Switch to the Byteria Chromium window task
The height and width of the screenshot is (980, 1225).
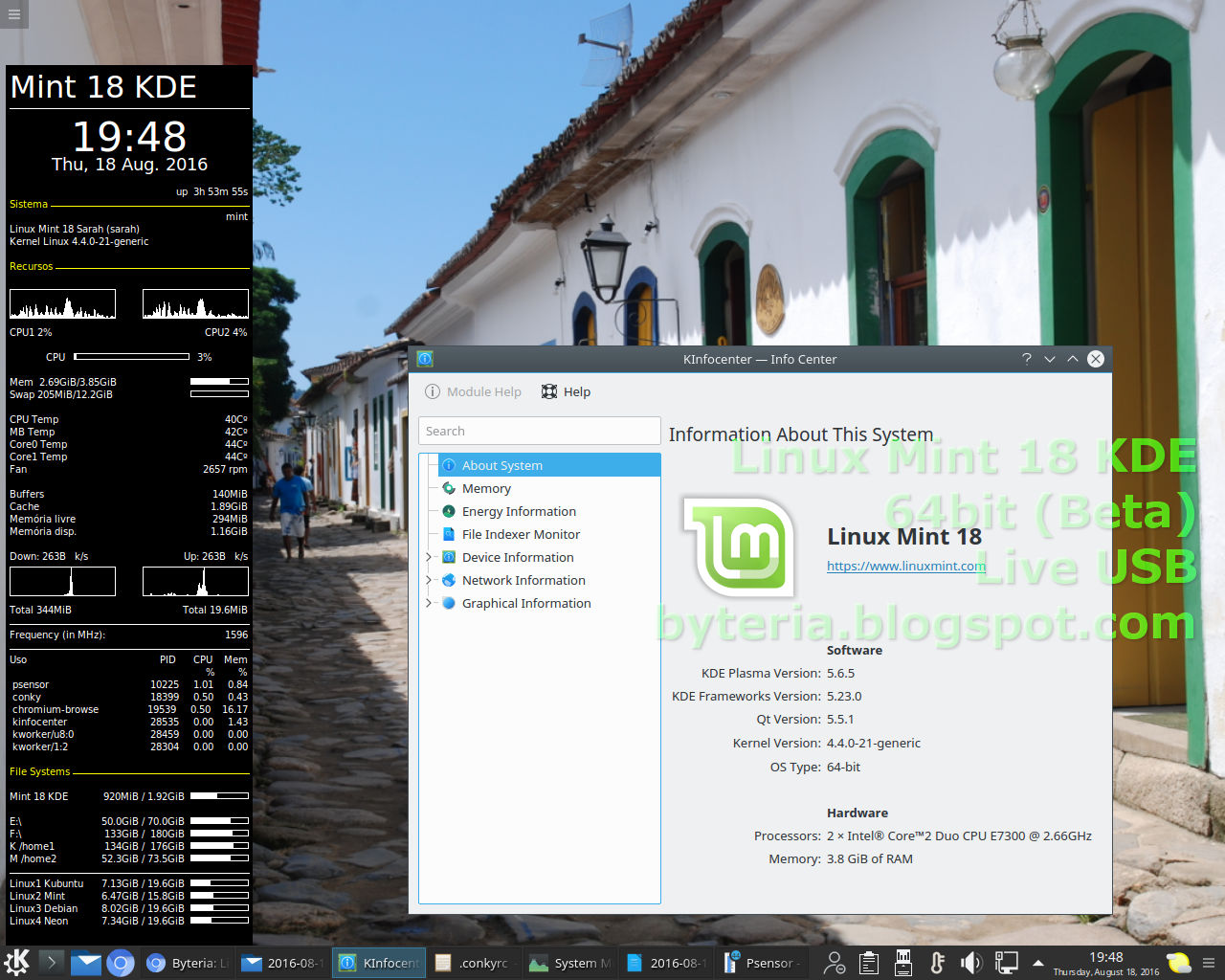[x=187, y=963]
